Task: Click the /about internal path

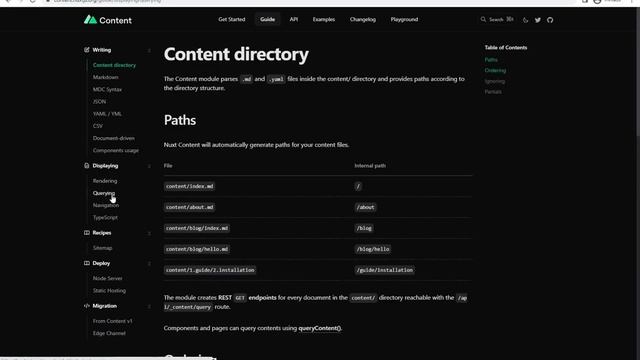Action: click(x=365, y=207)
